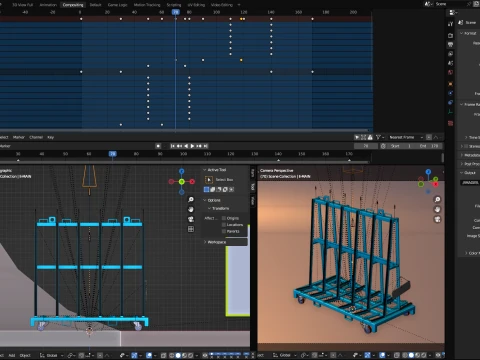Open the Add menu in the left viewport header

(x=12, y=355)
